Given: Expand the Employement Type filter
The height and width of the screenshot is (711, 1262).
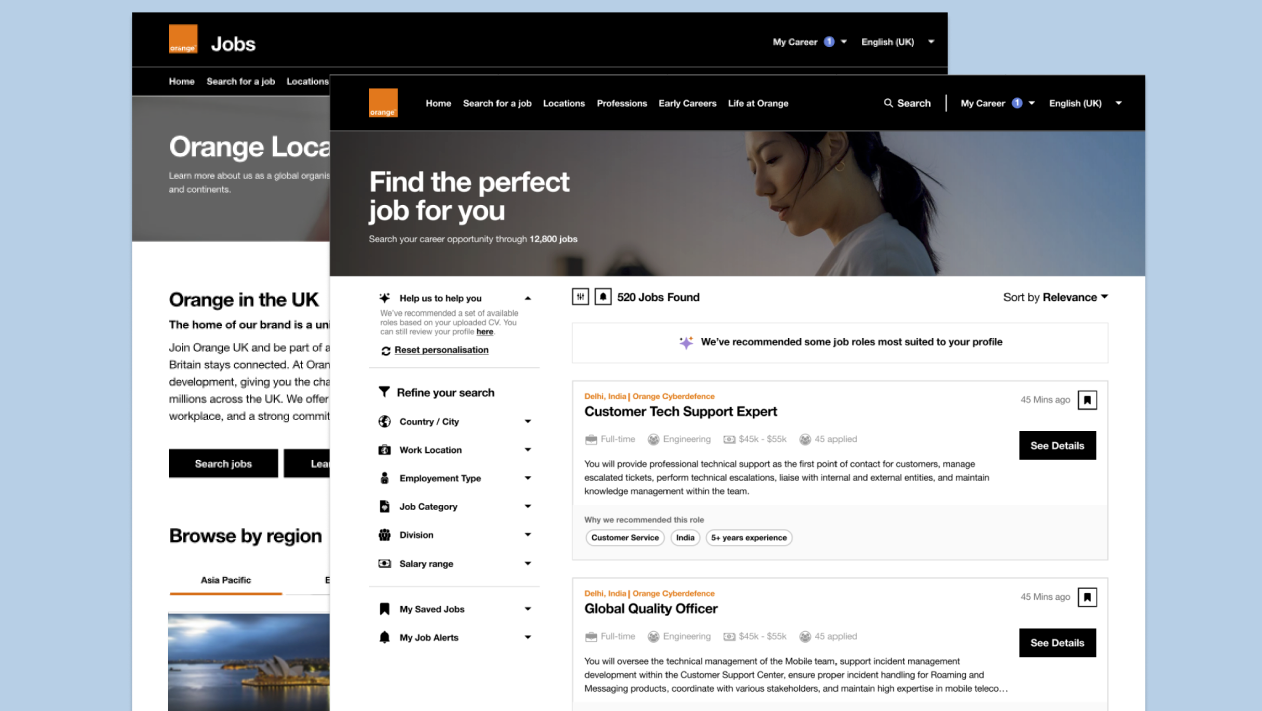Looking at the screenshot, I should tap(528, 478).
